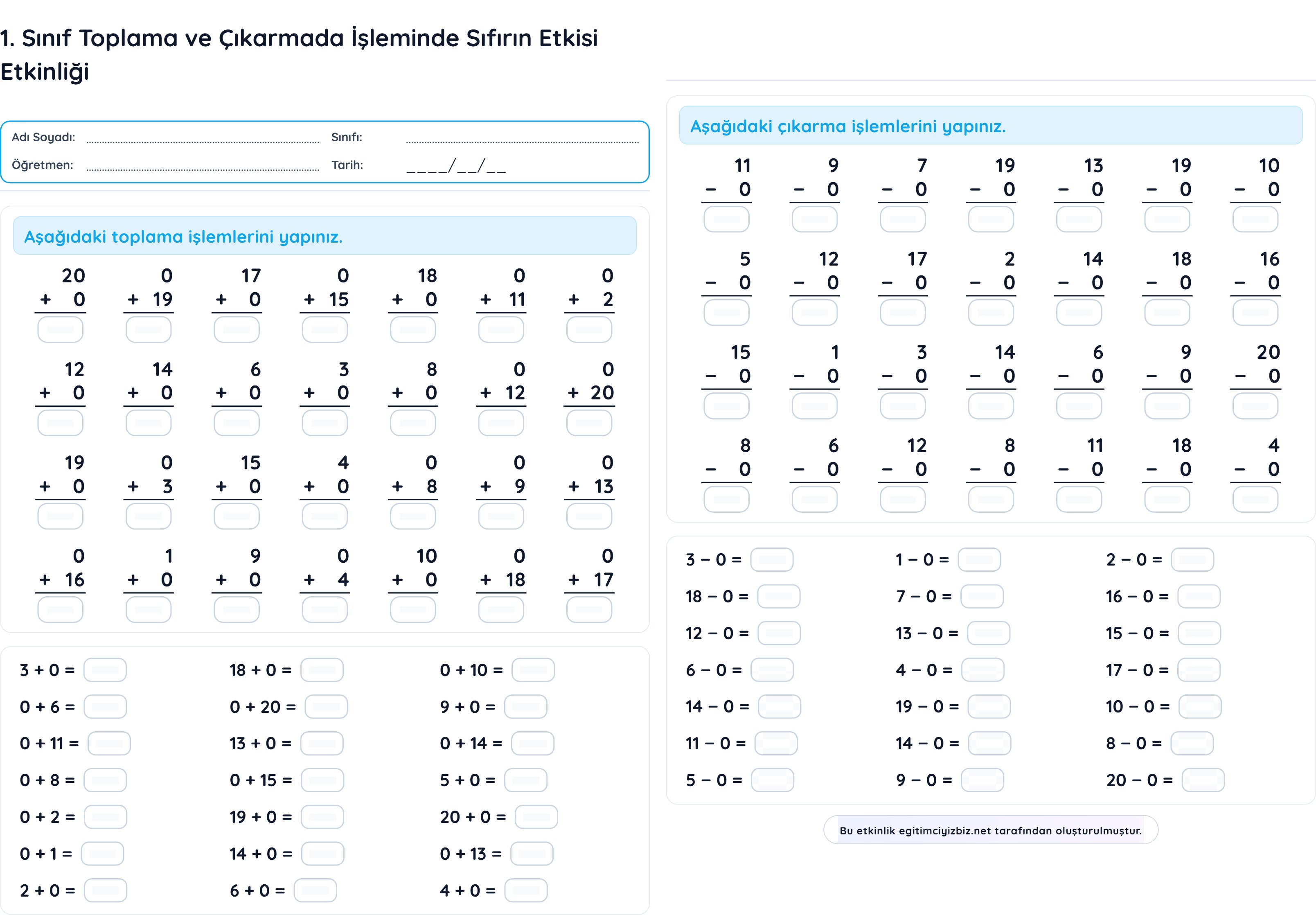The width and height of the screenshot is (1316, 915).
Task: Click answer box under vertical 16 − 0
Action: [1255, 313]
